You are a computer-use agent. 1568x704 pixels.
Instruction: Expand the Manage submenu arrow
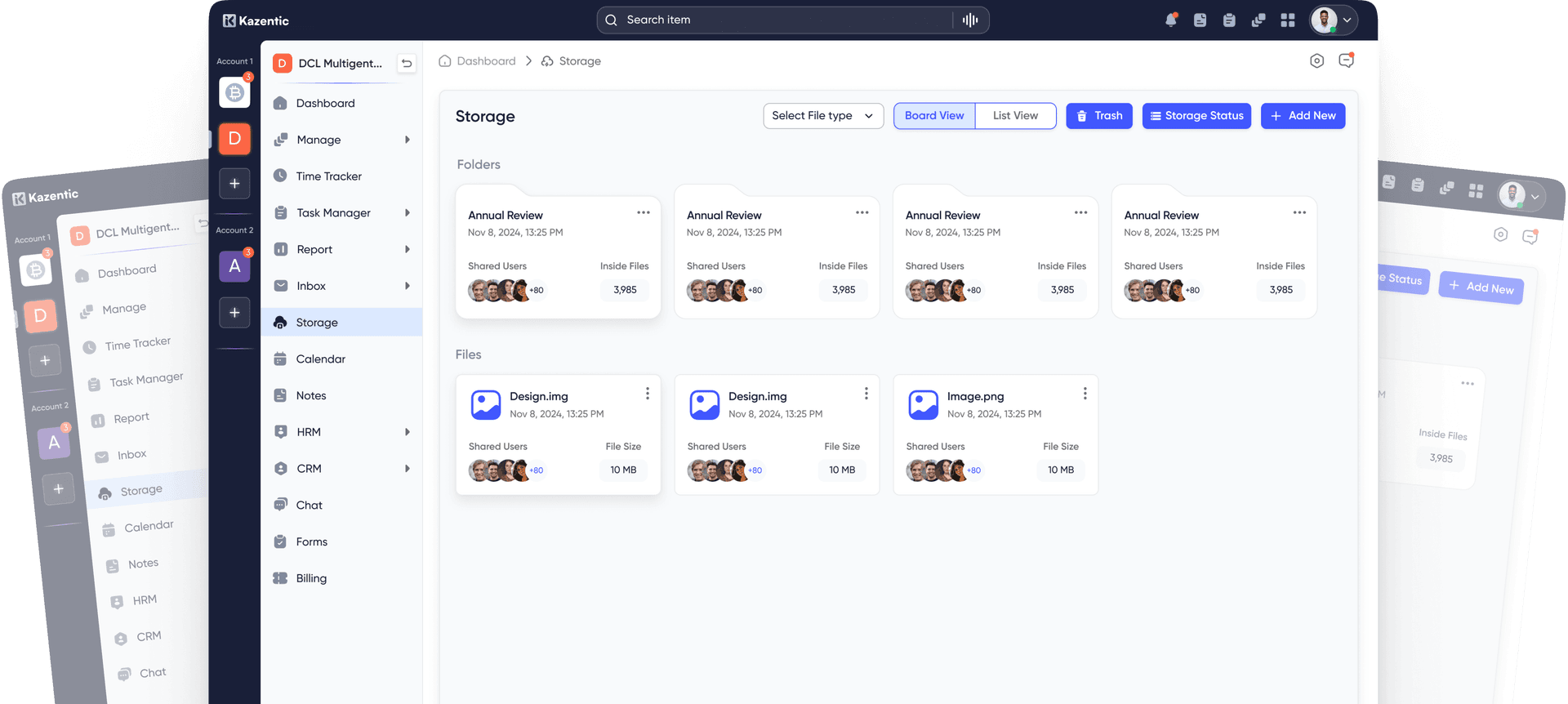(408, 140)
